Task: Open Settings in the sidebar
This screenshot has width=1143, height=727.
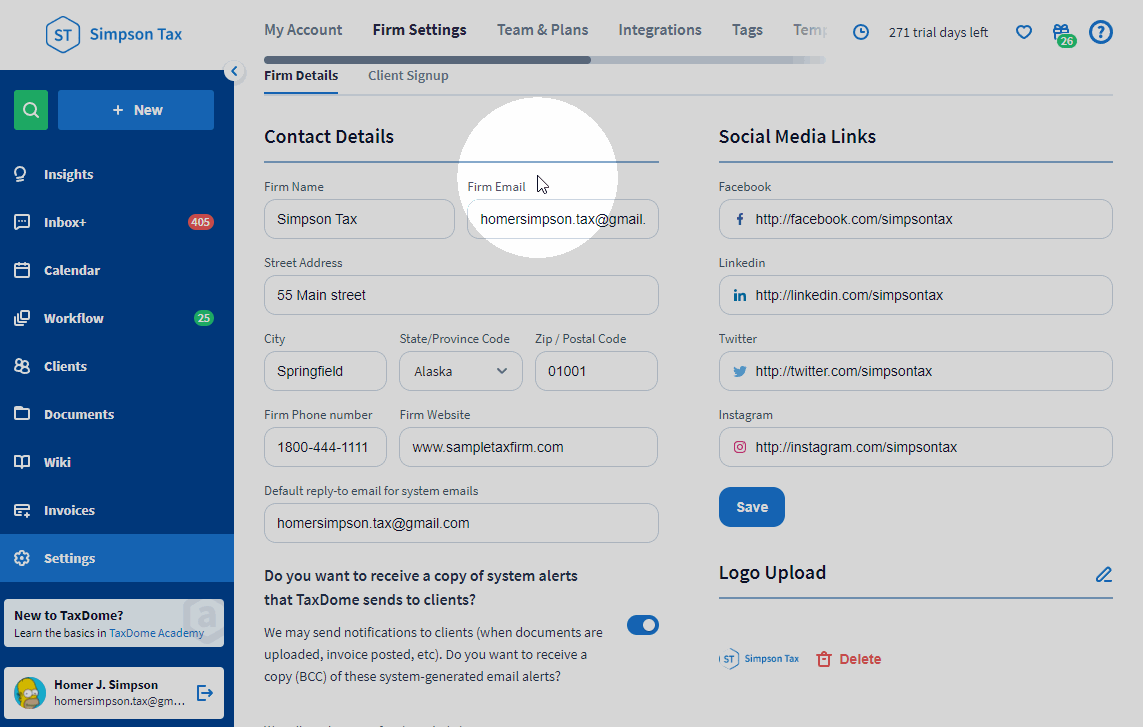Action: (117, 558)
